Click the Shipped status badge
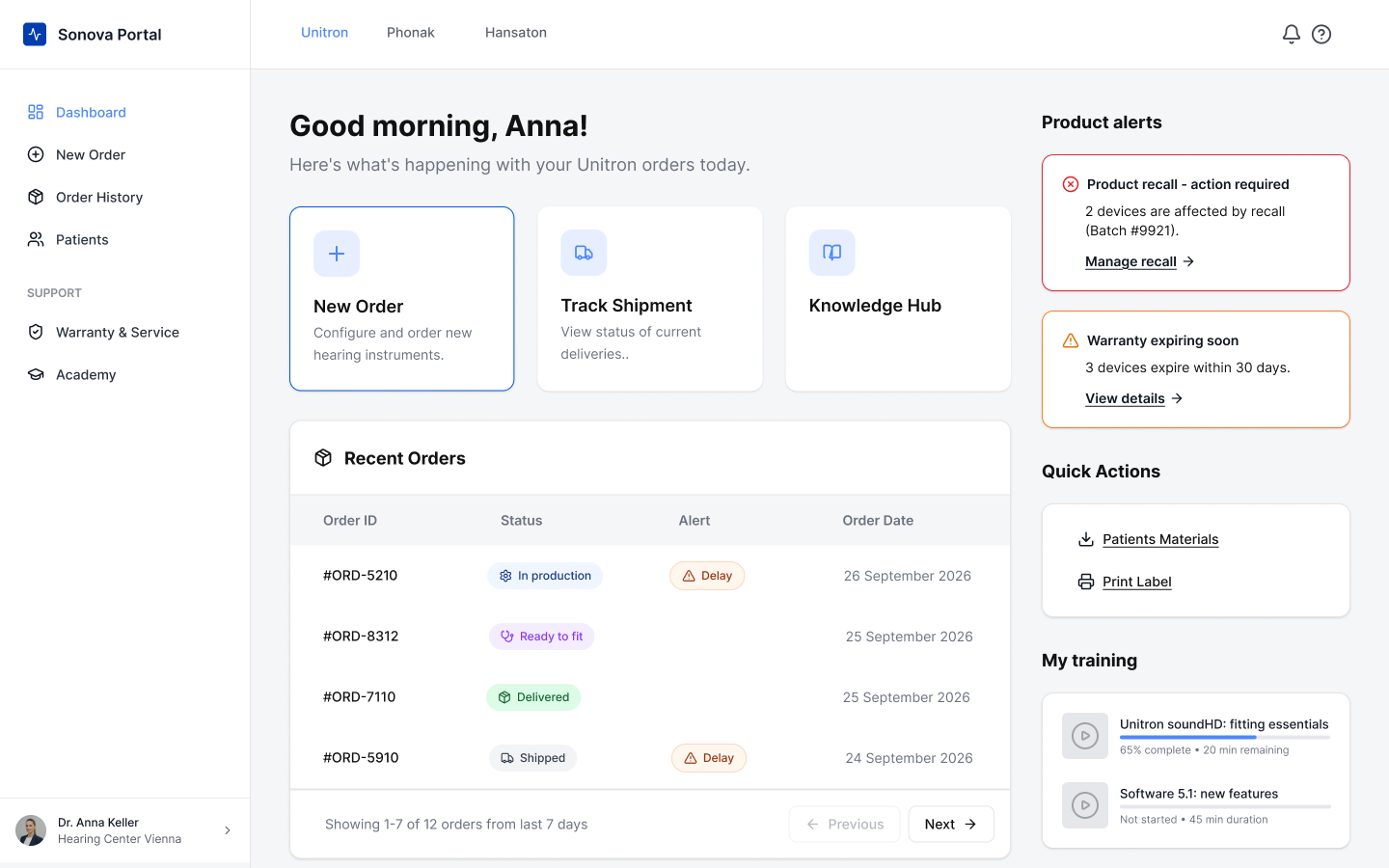The width and height of the screenshot is (1389, 868). [532, 758]
